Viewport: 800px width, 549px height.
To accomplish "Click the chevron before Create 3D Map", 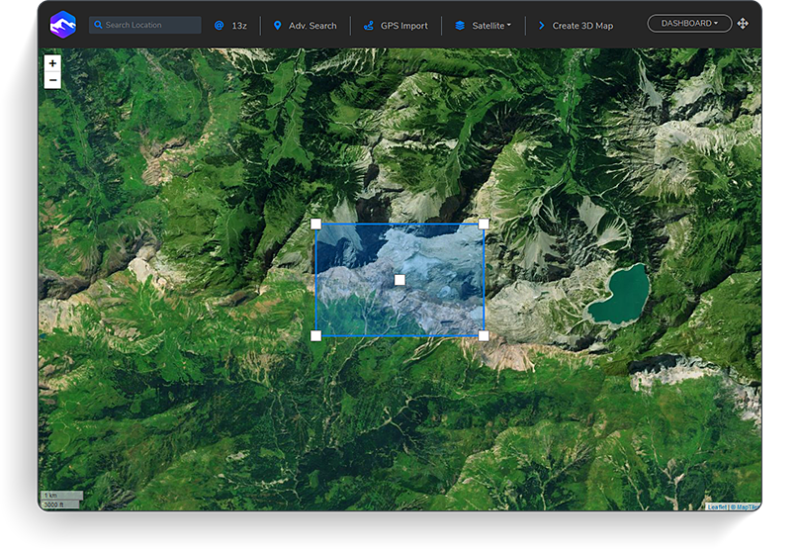I will [541, 26].
